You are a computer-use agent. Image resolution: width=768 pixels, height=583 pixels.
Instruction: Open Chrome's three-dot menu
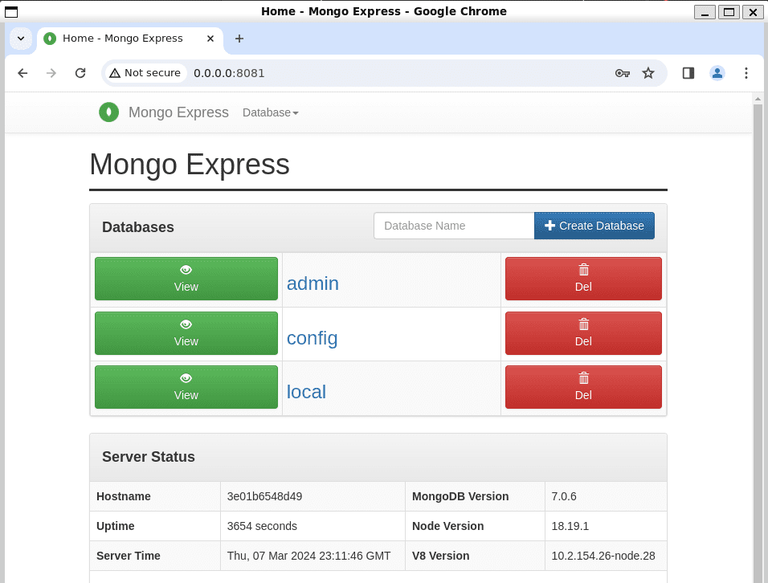[x=746, y=73]
